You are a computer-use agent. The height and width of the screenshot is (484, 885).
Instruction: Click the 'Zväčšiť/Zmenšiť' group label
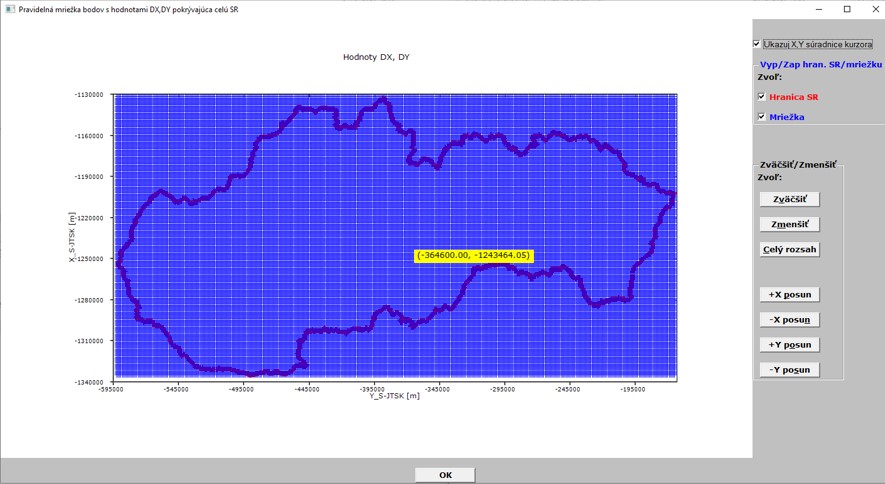coord(798,165)
